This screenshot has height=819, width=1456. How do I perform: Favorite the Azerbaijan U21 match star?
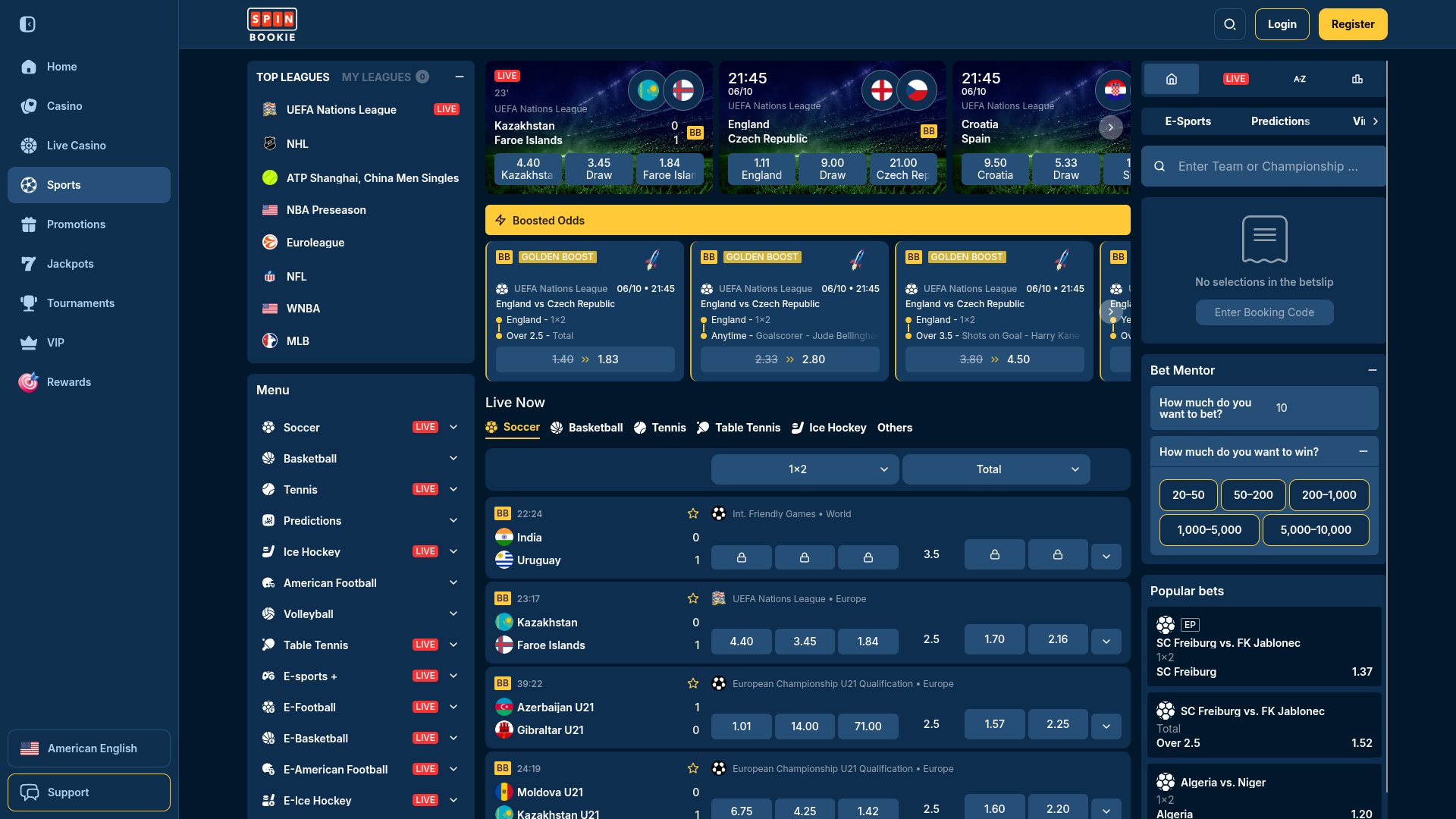693,683
